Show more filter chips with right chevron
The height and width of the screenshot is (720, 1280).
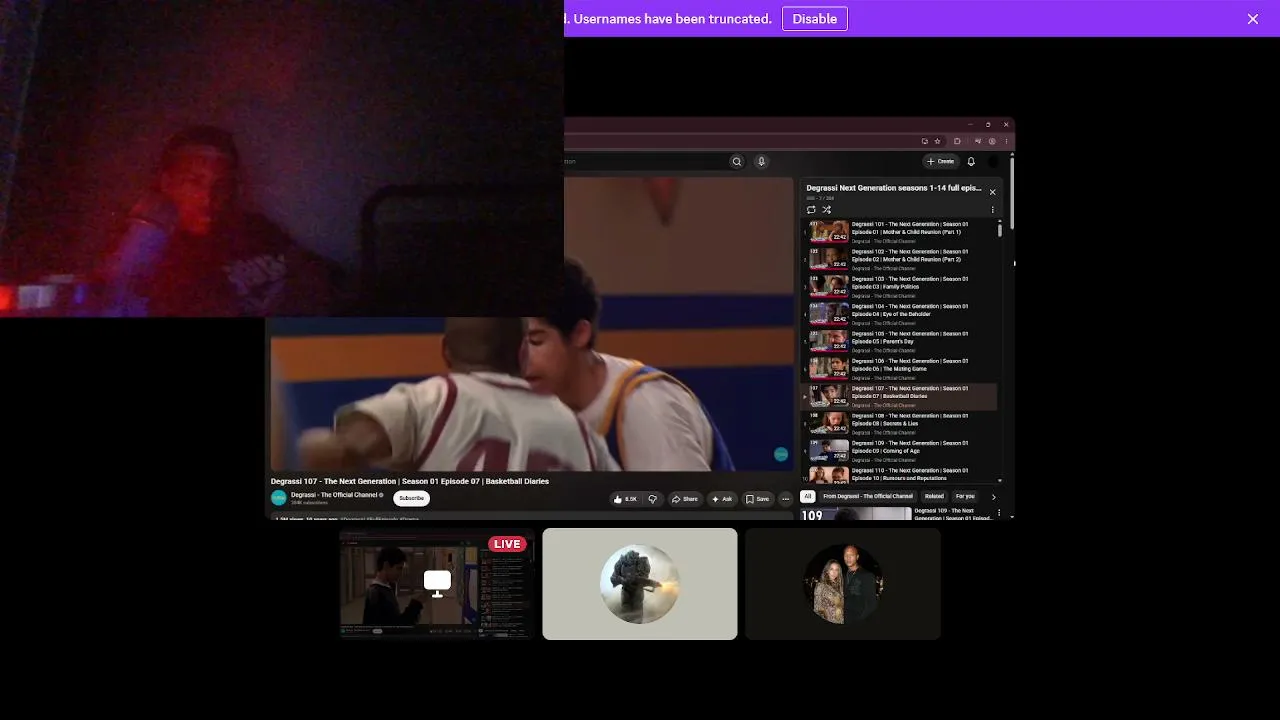pos(993,496)
